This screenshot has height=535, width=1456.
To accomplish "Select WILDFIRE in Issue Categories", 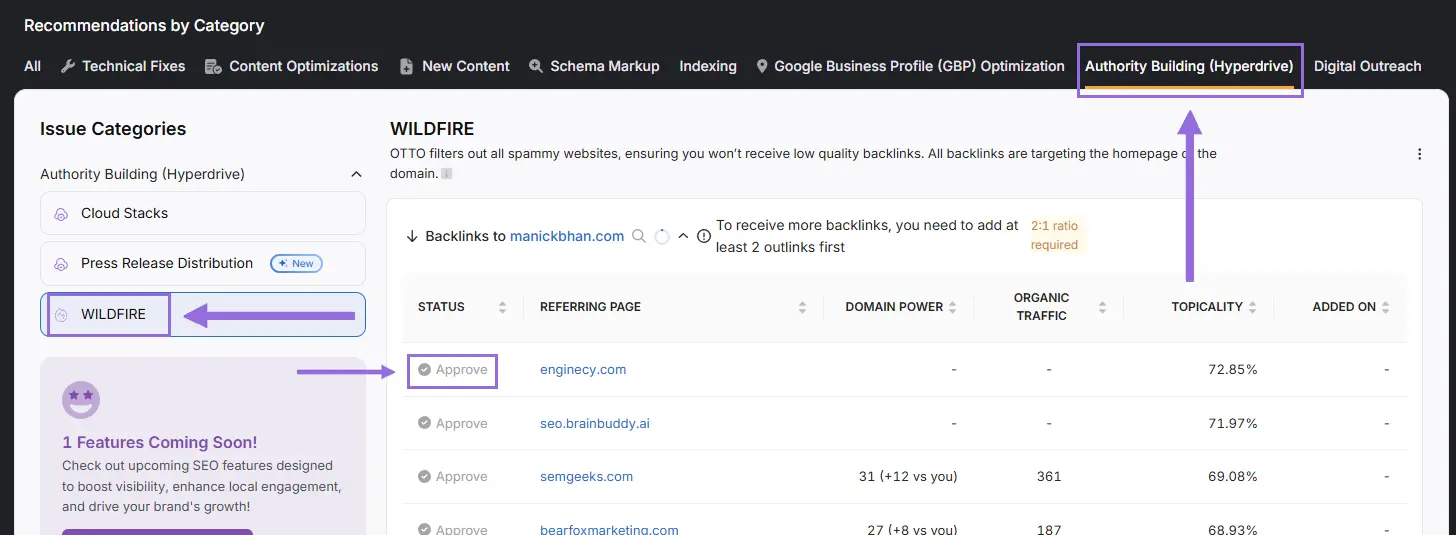I will coord(113,314).
